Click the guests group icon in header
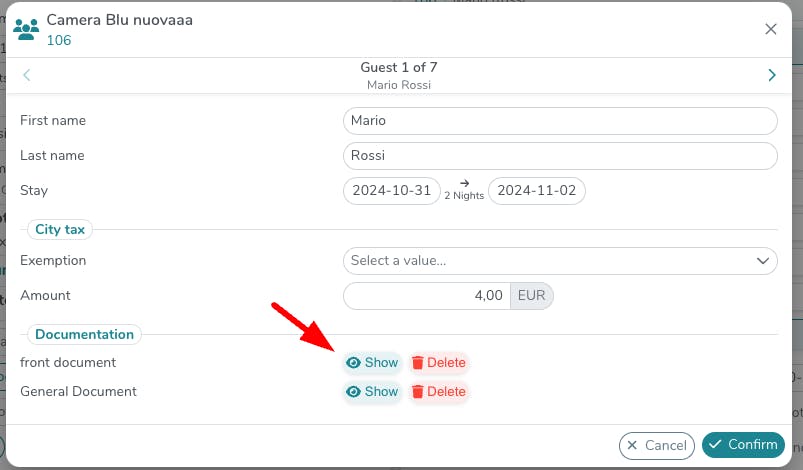This screenshot has width=803, height=470. [27, 29]
